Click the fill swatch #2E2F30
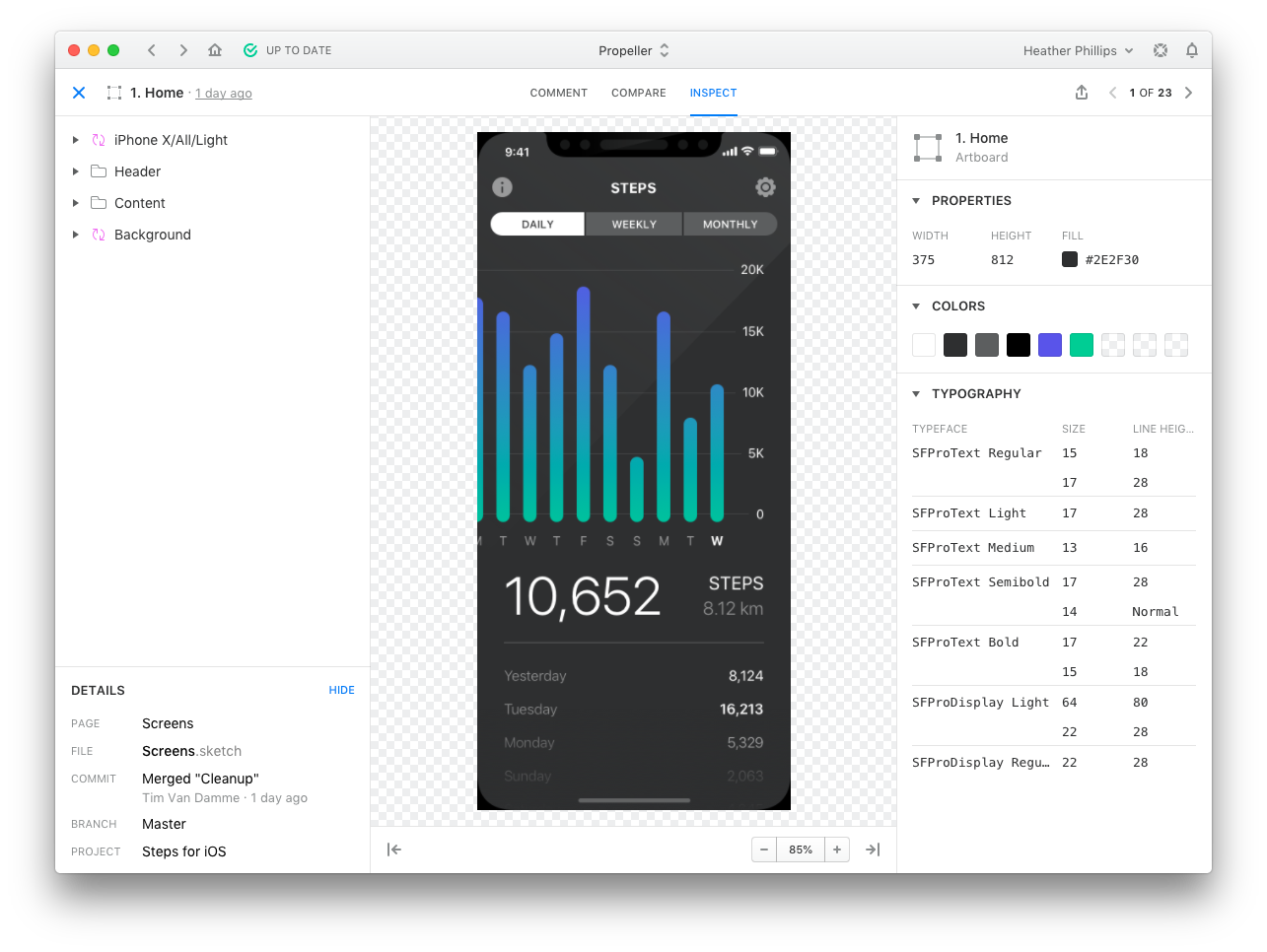This screenshot has width=1267, height=952. click(x=1070, y=259)
